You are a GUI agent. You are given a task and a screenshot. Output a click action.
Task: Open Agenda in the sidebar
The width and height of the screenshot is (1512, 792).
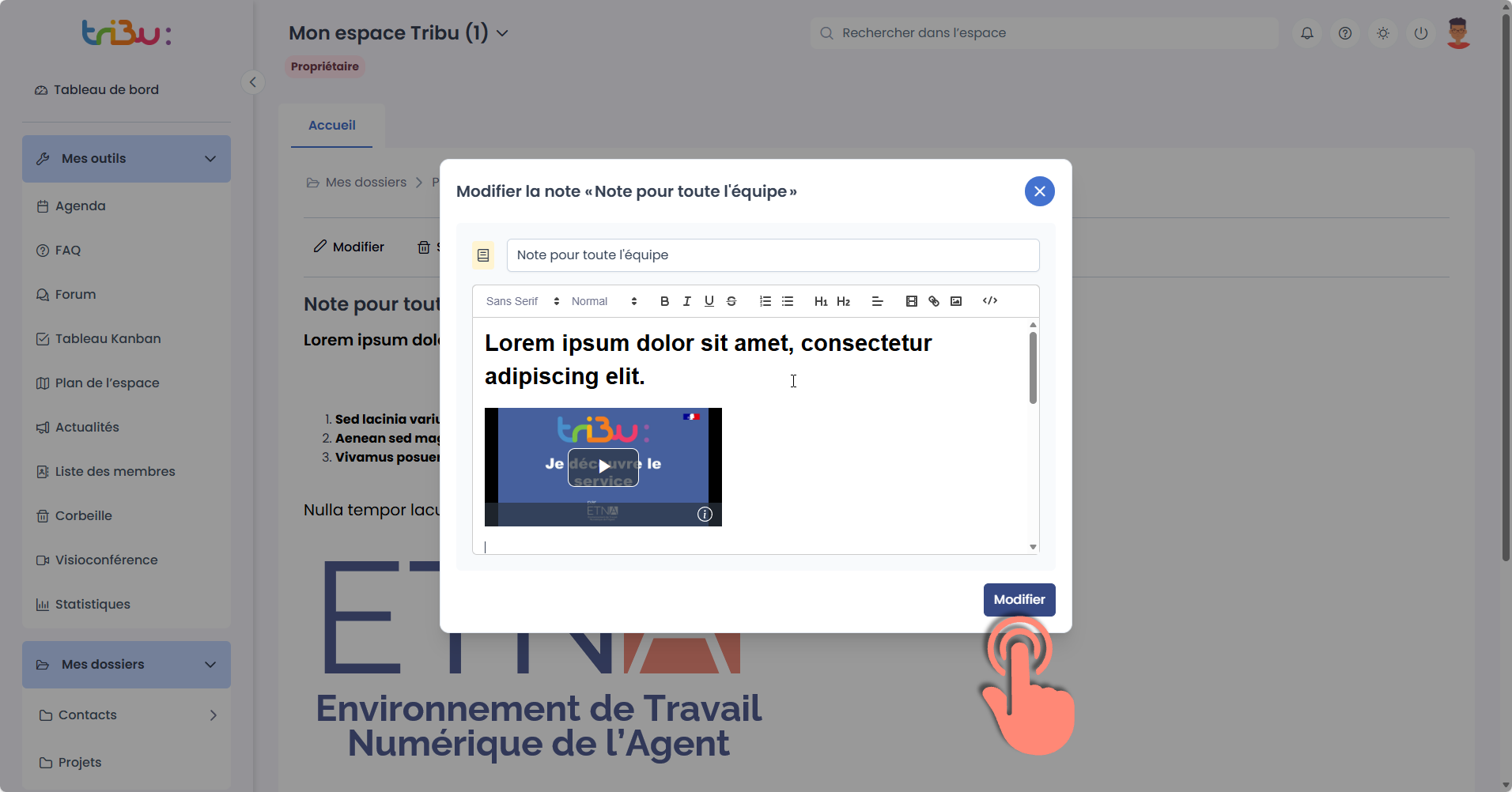[71, 206]
